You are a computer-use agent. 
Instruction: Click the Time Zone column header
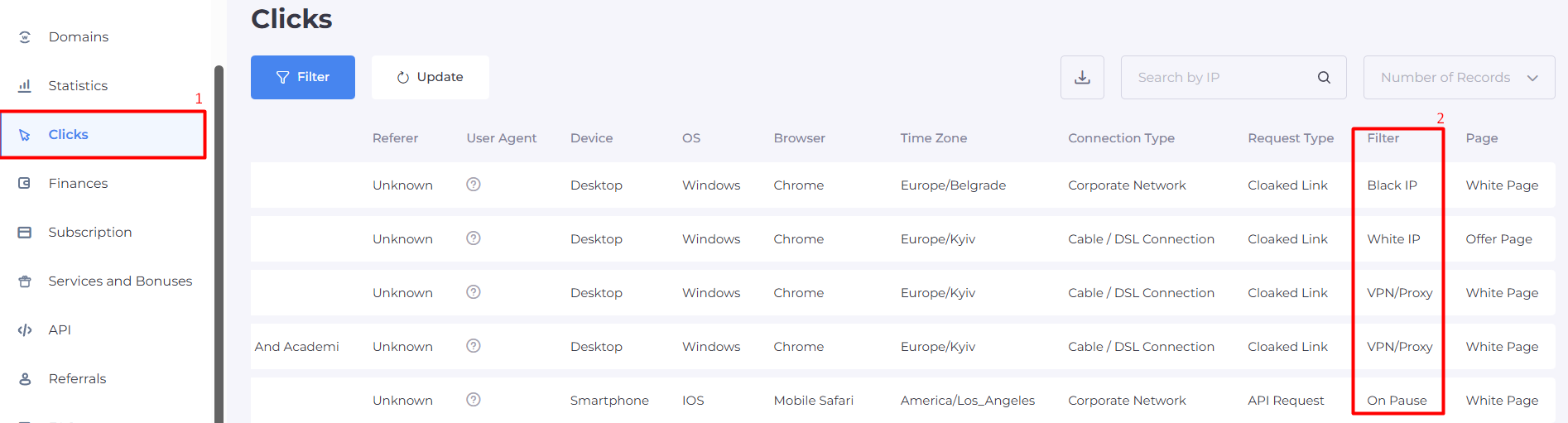click(933, 138)
